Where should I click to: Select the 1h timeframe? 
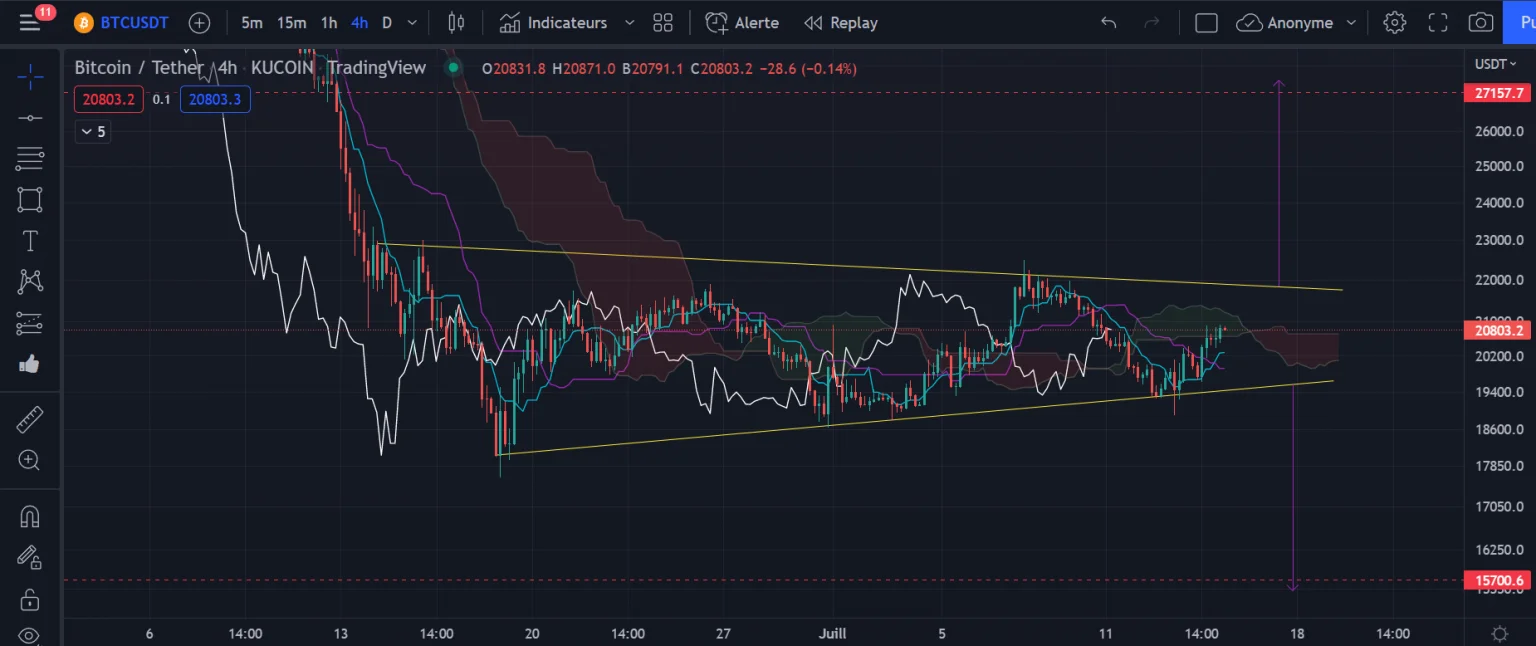pyautogui.click(x=329, y=22)
